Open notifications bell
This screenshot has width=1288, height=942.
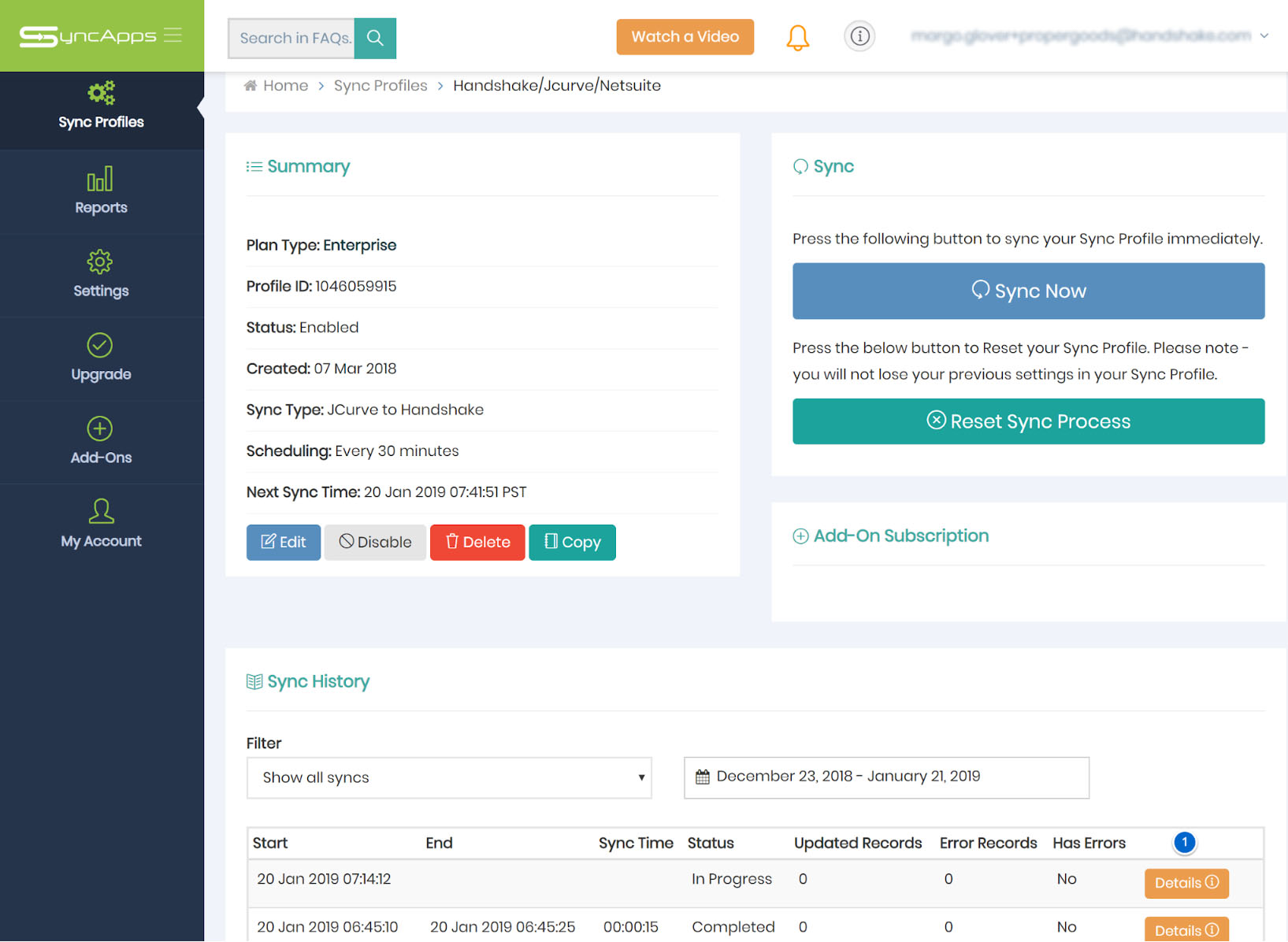[797, 37]
